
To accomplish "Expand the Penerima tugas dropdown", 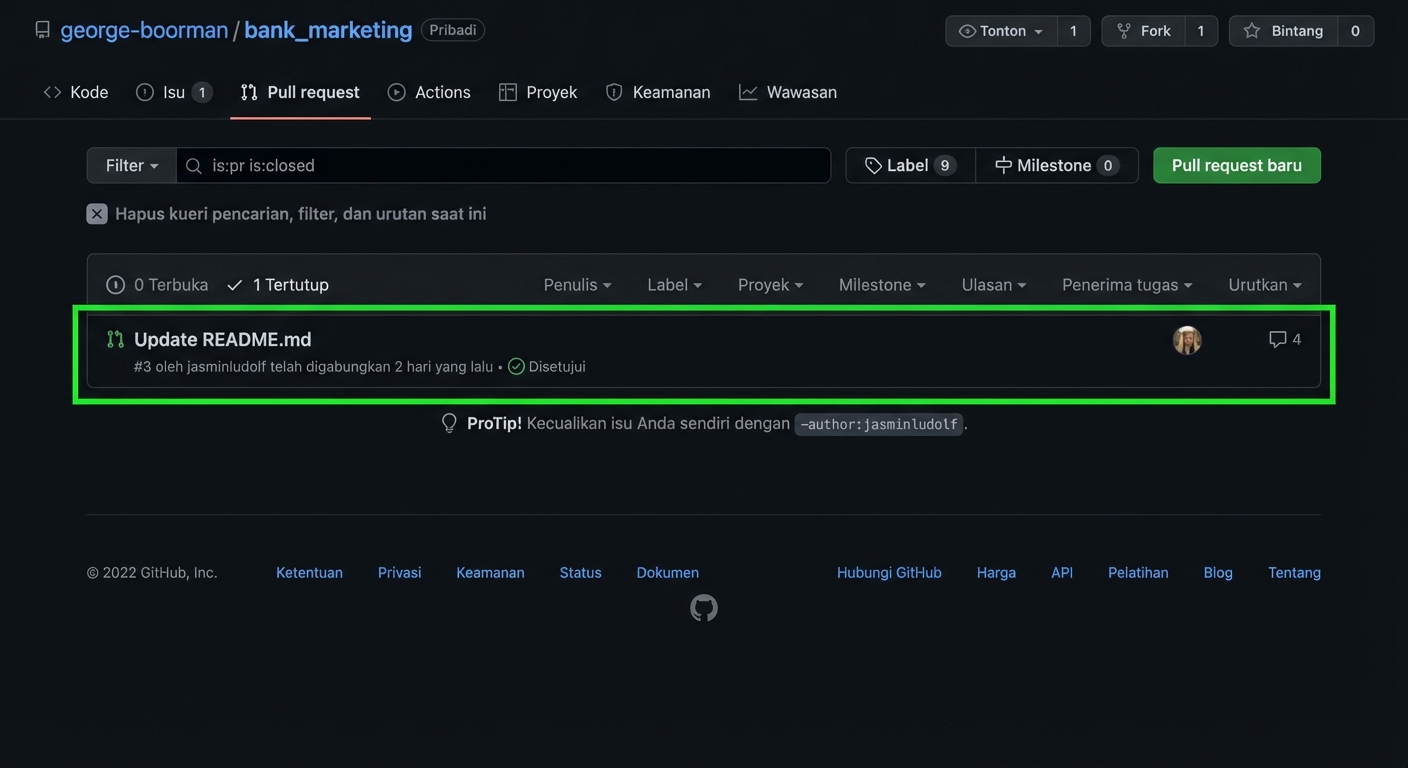I will point(1127,285).
